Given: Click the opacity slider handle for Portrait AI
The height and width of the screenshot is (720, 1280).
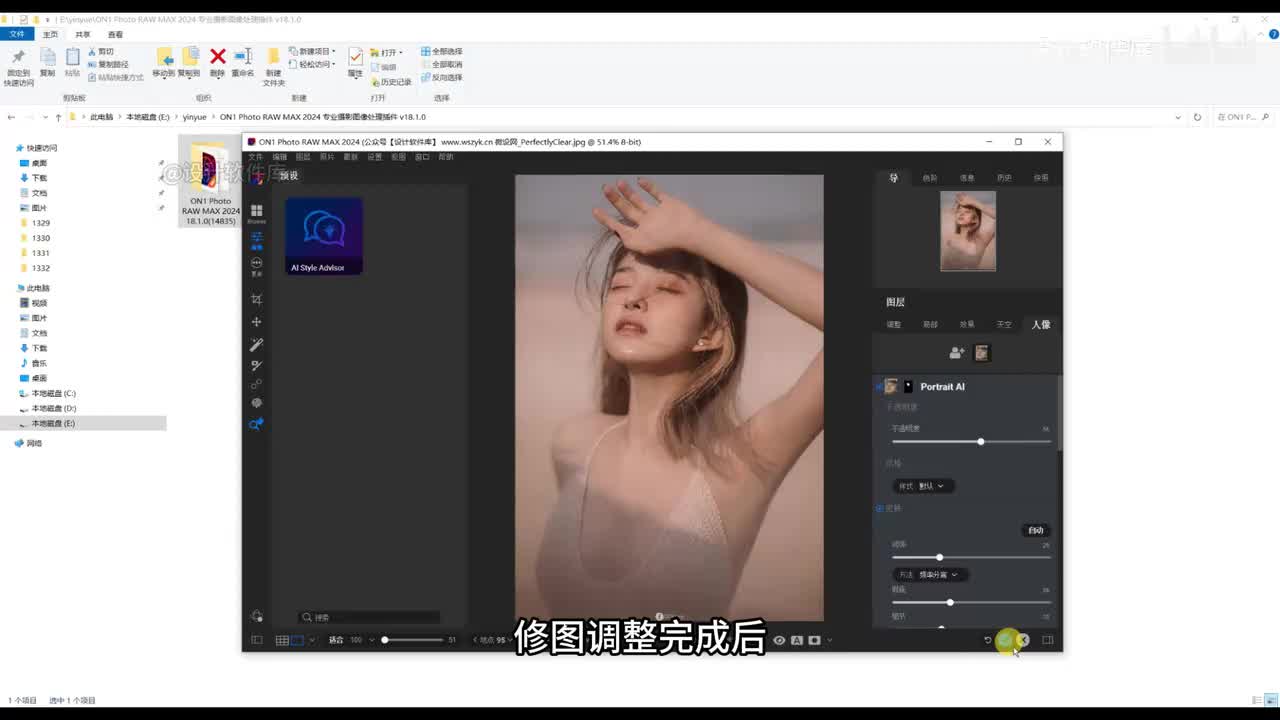Looking at the screenshot, I should pos(980,442).
